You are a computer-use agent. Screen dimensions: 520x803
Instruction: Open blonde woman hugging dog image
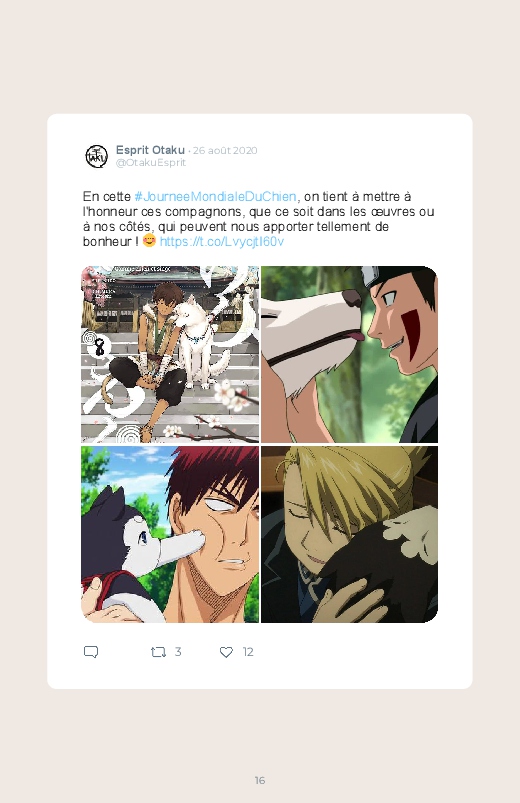pos(349,534)
